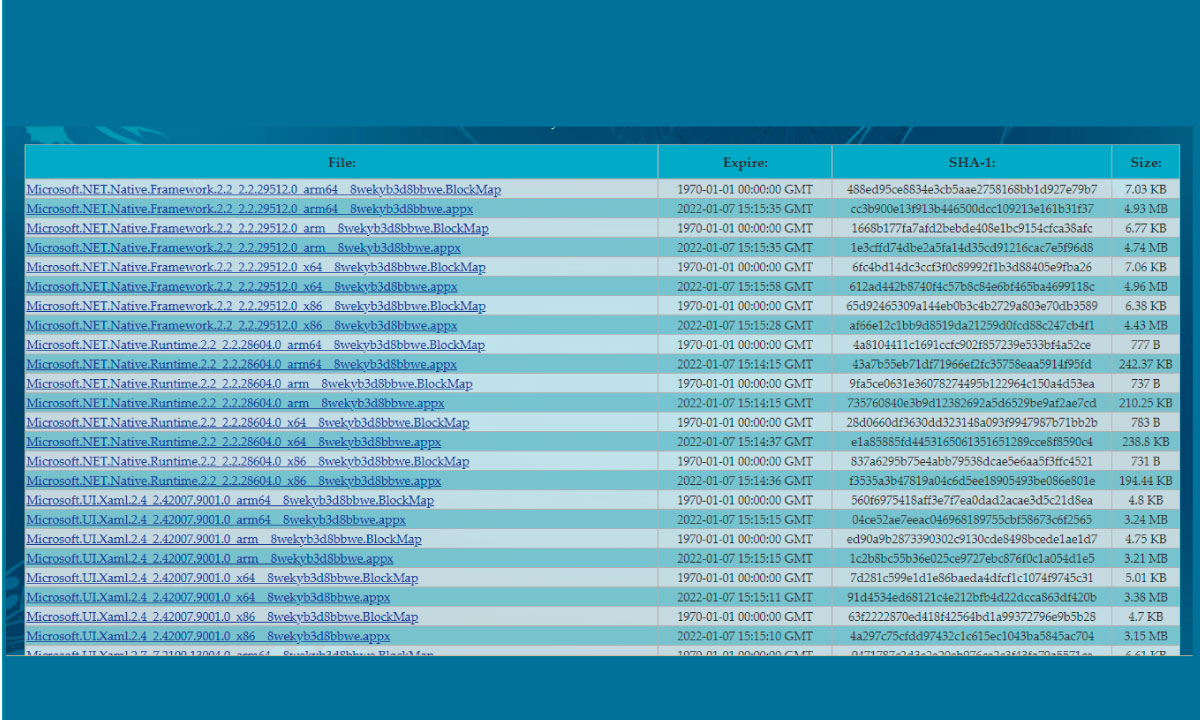1200x720 pixels.
Task: Select the size cell "3.15 MB"
Action: click(1146, 636)
